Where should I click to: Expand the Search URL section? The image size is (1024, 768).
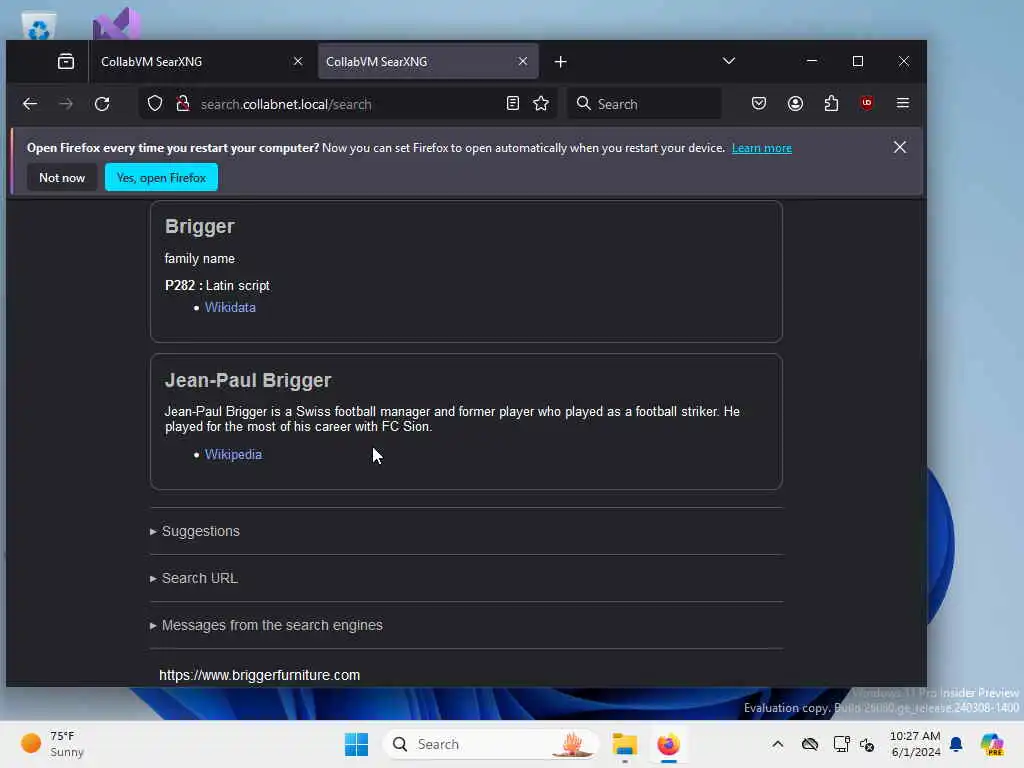(x=194, y=578)
